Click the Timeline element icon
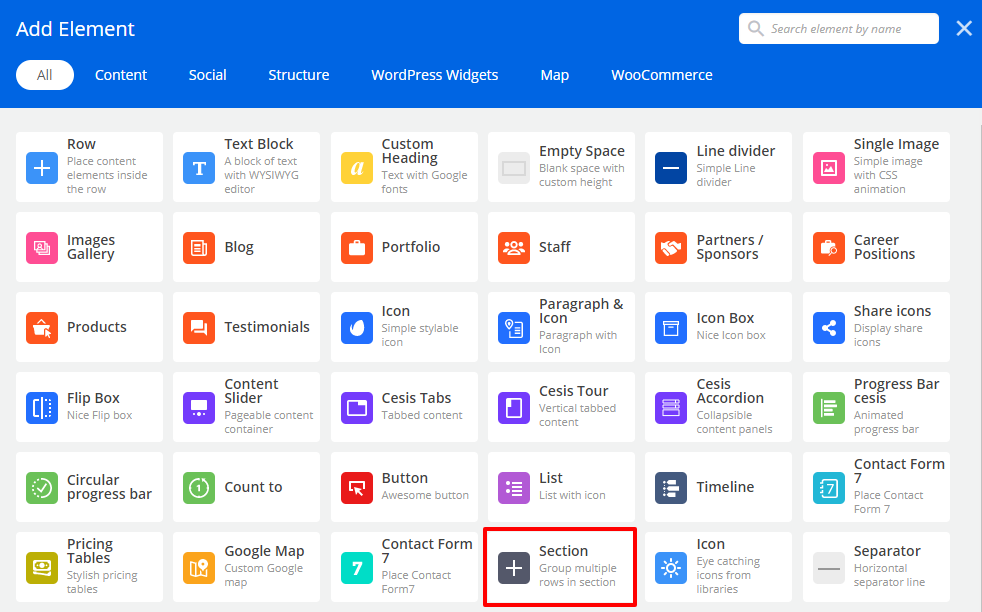982x612 pixels. tap(671, 488)
